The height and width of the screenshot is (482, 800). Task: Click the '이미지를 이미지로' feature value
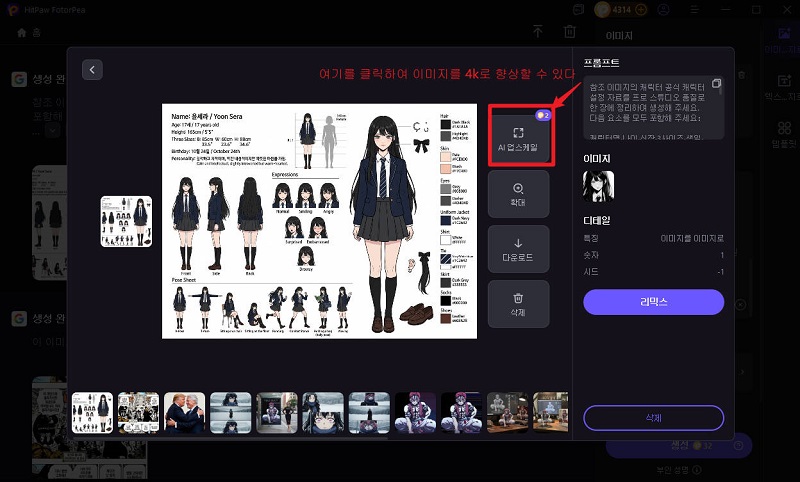click(x=692, y=238)
